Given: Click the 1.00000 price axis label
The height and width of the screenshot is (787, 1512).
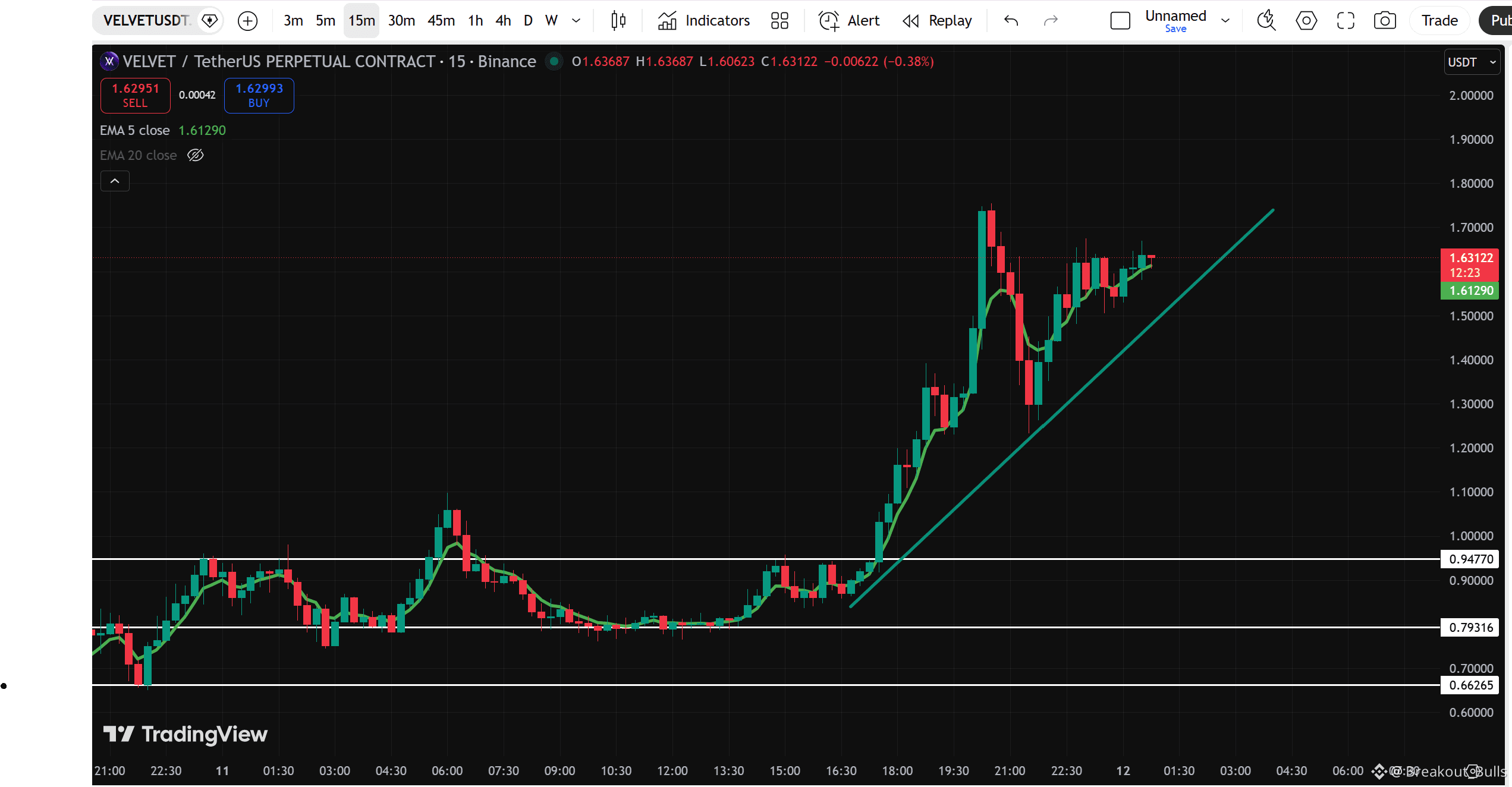Looking at the screenshot, I should [x=1471, y=536].
